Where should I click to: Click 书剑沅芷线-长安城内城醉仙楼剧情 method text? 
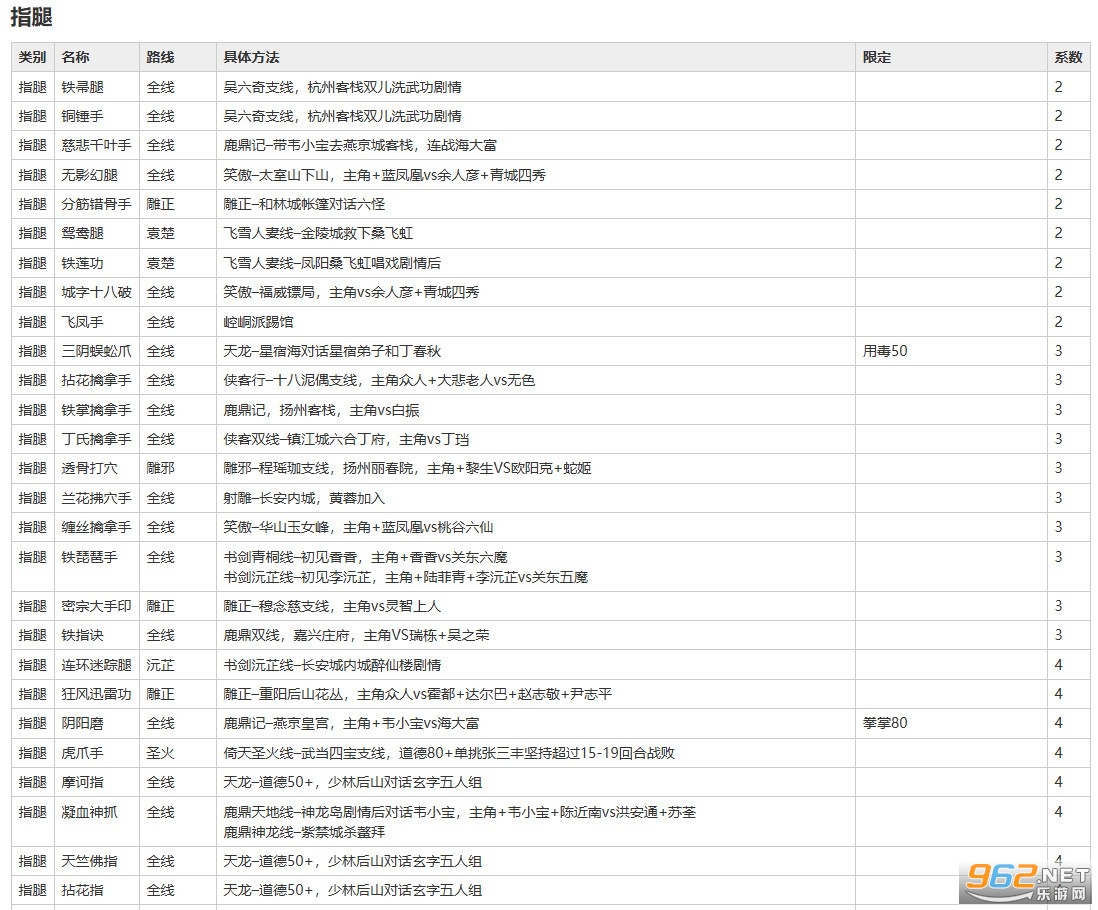[332, 665]
